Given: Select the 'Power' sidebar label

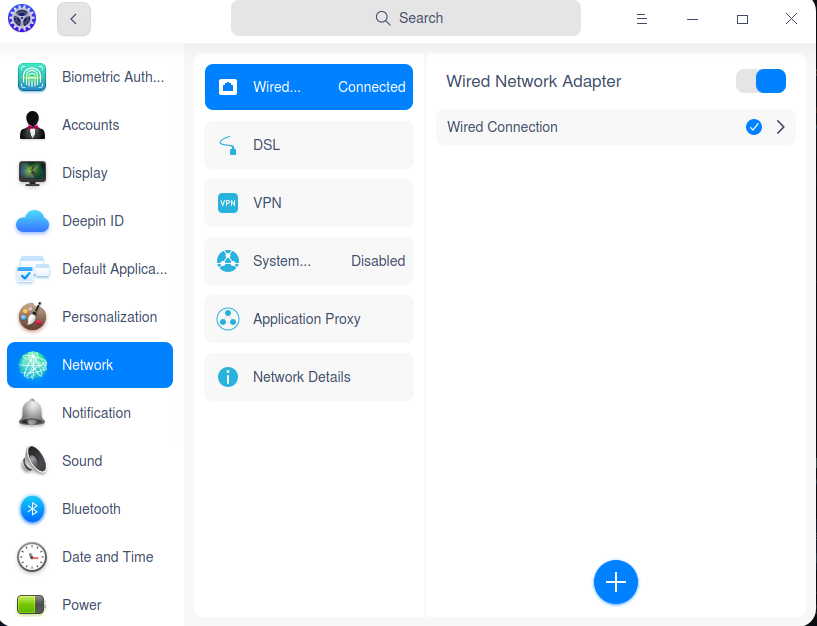Looking at the screenshot, I should click(x=82, y=605).
